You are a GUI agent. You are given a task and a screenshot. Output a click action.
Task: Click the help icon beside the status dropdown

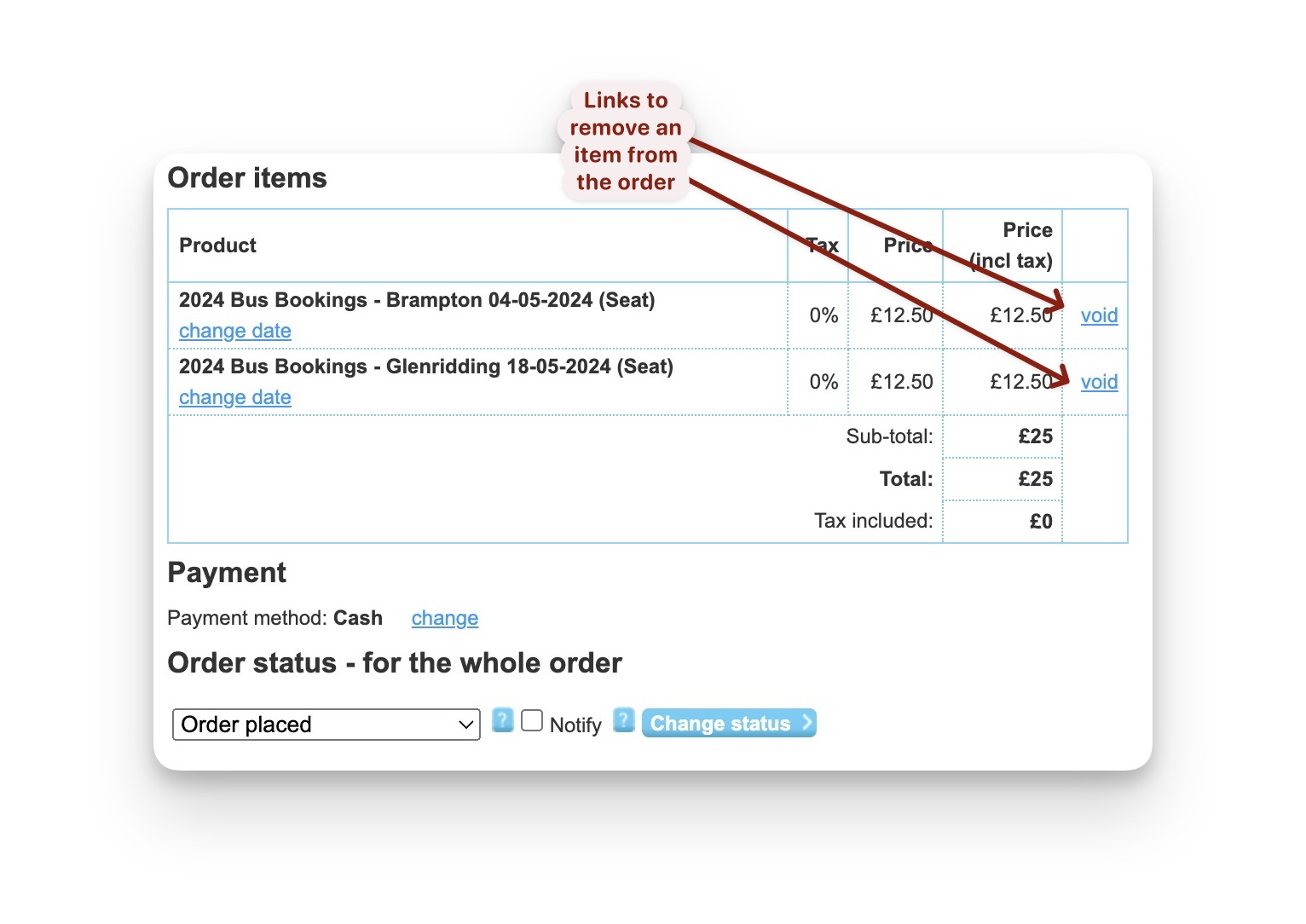[501, 721]
